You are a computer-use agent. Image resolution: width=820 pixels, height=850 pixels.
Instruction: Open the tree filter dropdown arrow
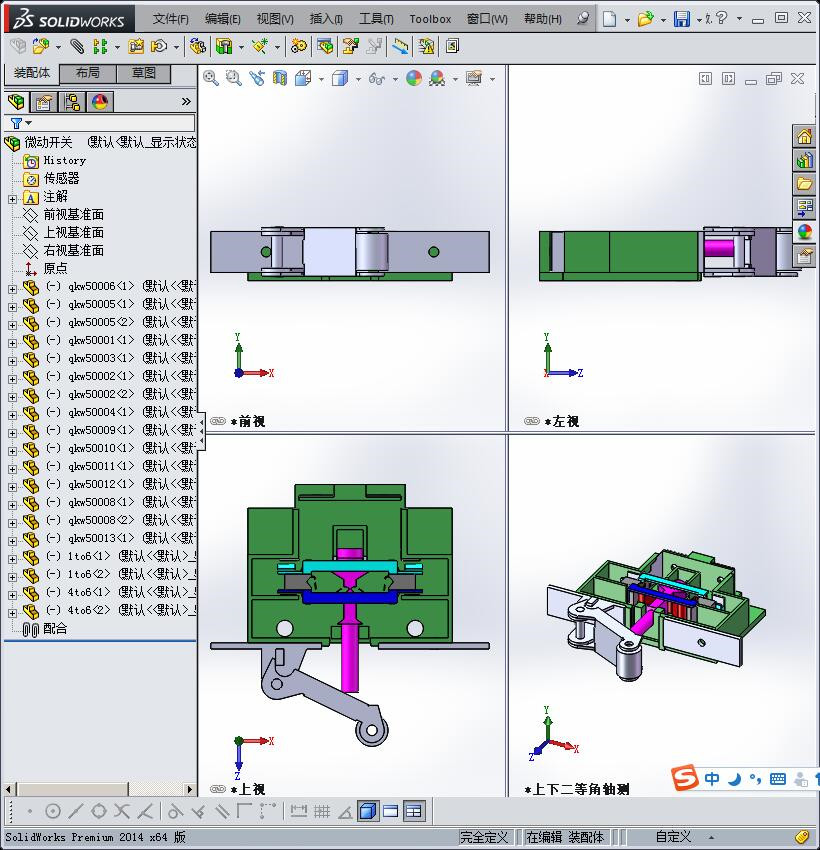(x=29, y=123)
